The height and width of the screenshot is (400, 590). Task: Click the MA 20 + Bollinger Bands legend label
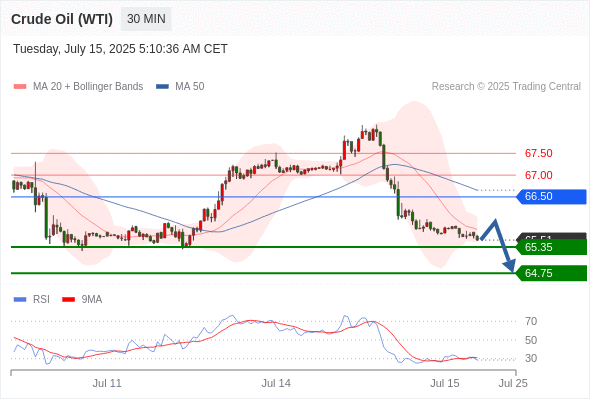point(88,87)
